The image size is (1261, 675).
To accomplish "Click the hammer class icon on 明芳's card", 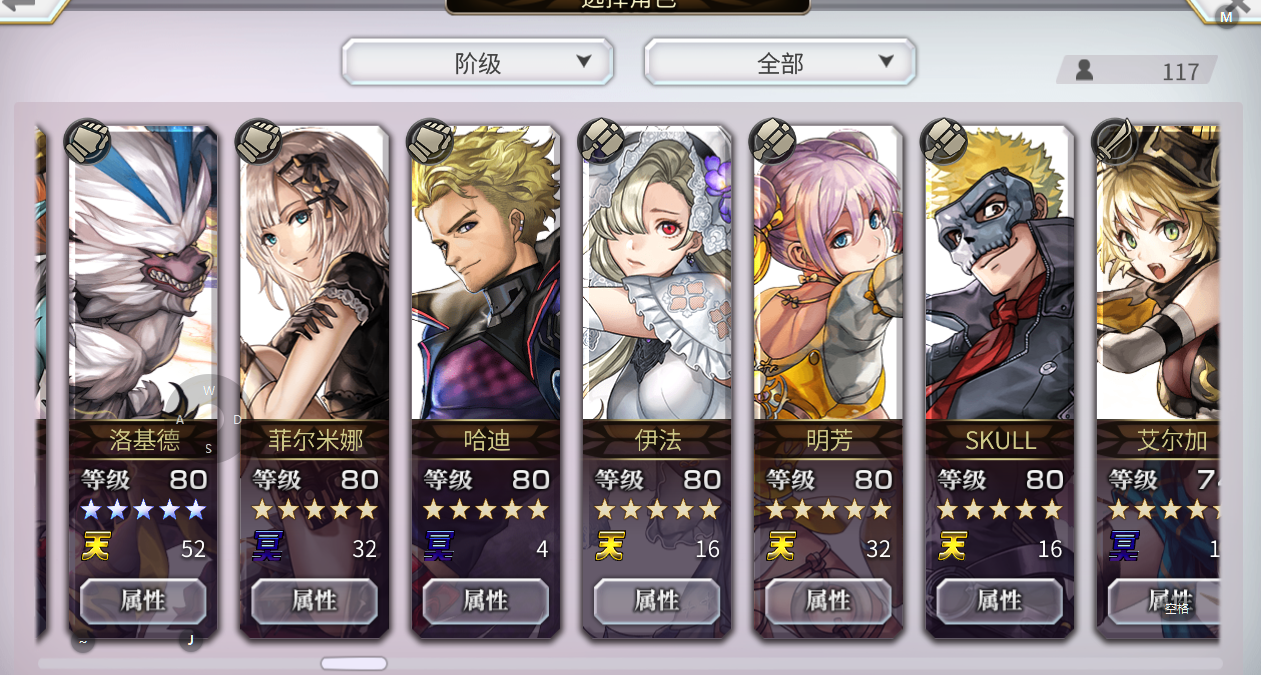I will (773, 142).
